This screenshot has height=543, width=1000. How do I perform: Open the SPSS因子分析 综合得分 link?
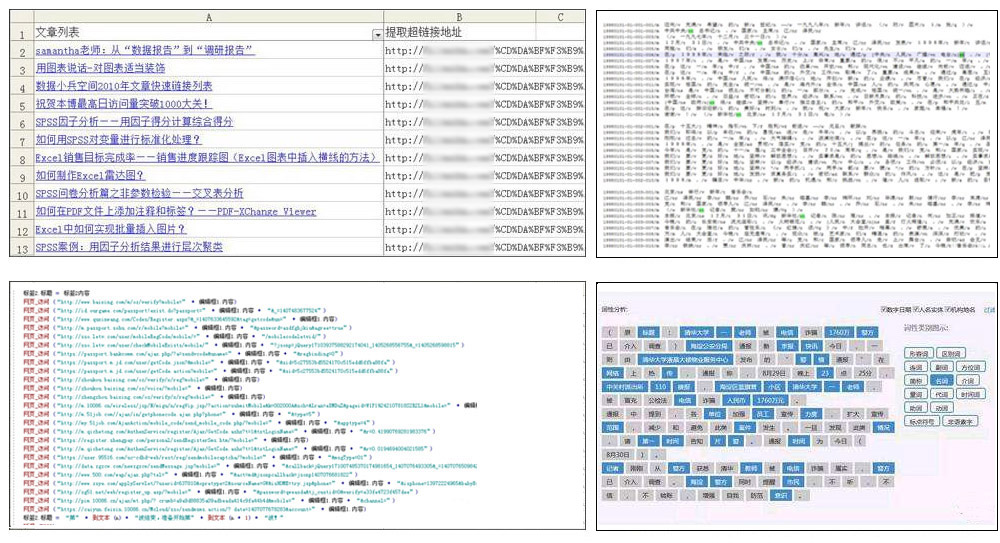coord(134,121)
